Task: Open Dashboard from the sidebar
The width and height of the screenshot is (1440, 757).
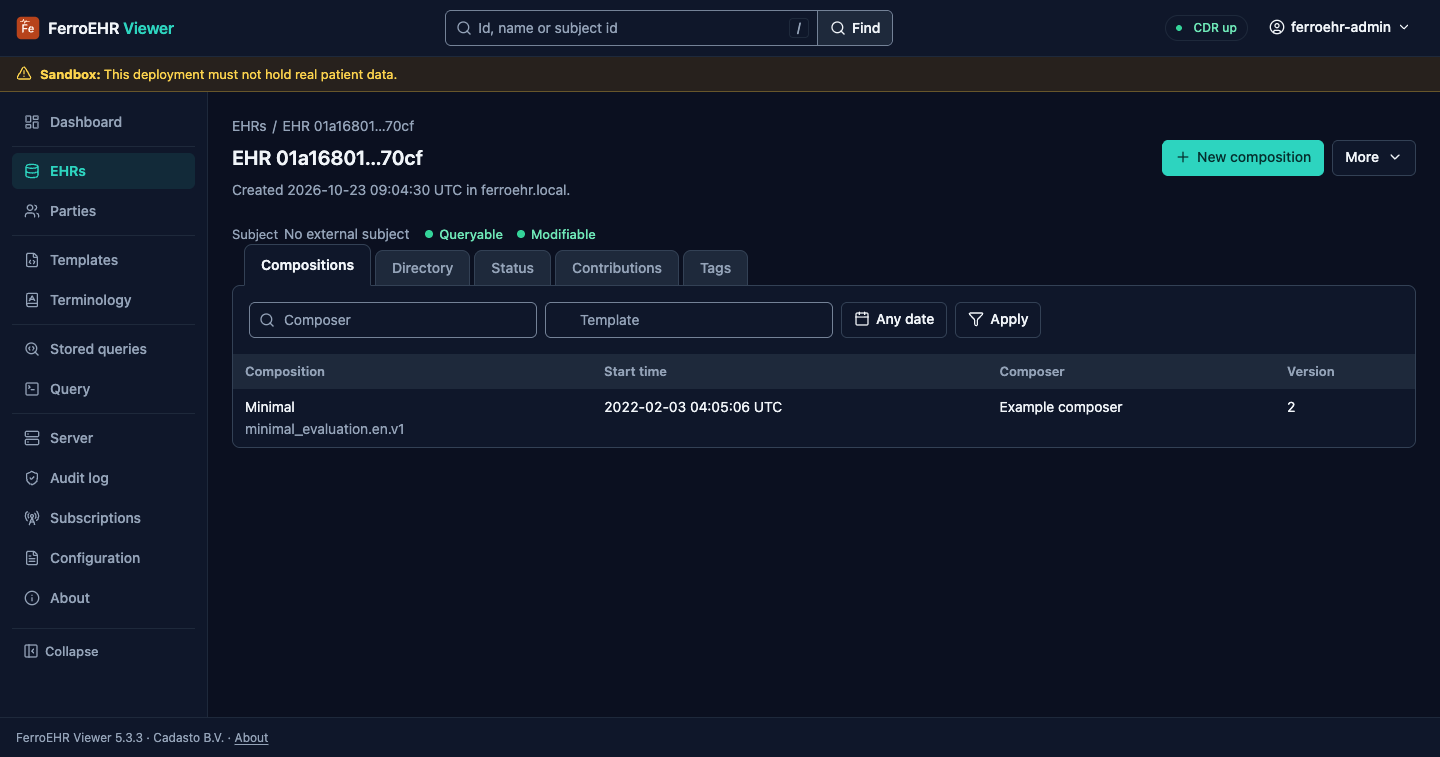Action: 103,122
